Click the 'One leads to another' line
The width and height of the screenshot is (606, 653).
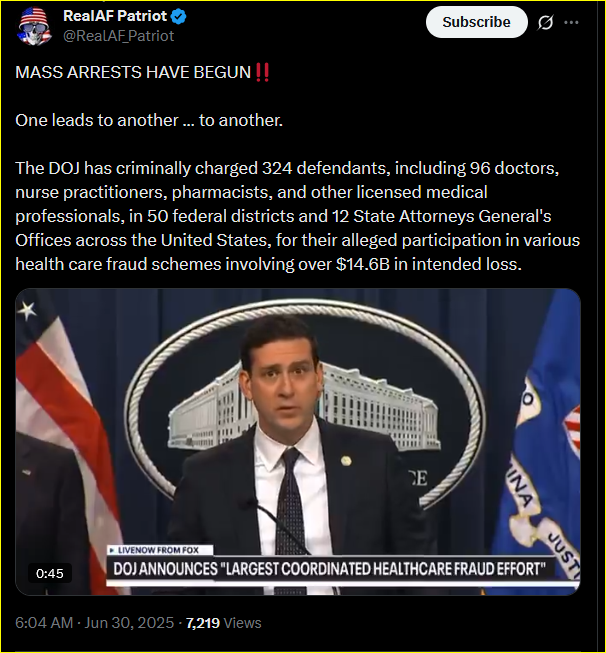point(149,120)
